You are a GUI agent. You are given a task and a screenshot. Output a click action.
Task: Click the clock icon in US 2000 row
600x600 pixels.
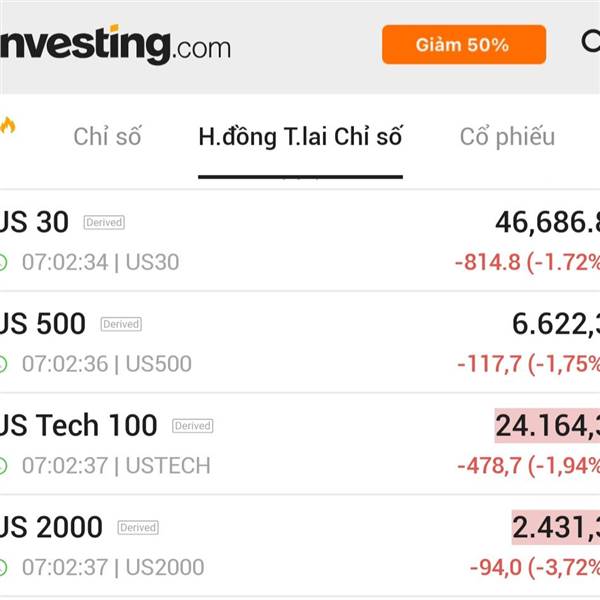[3, 568]
